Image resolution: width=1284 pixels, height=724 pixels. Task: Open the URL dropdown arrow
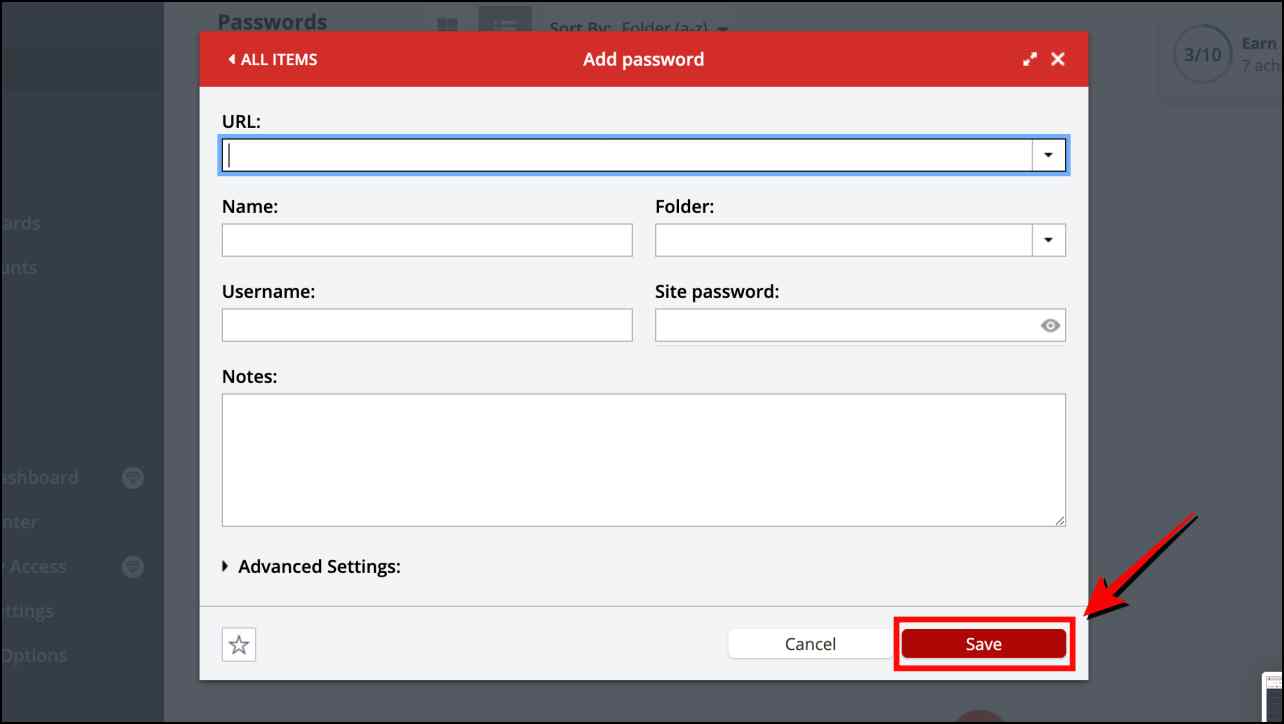1049,155
